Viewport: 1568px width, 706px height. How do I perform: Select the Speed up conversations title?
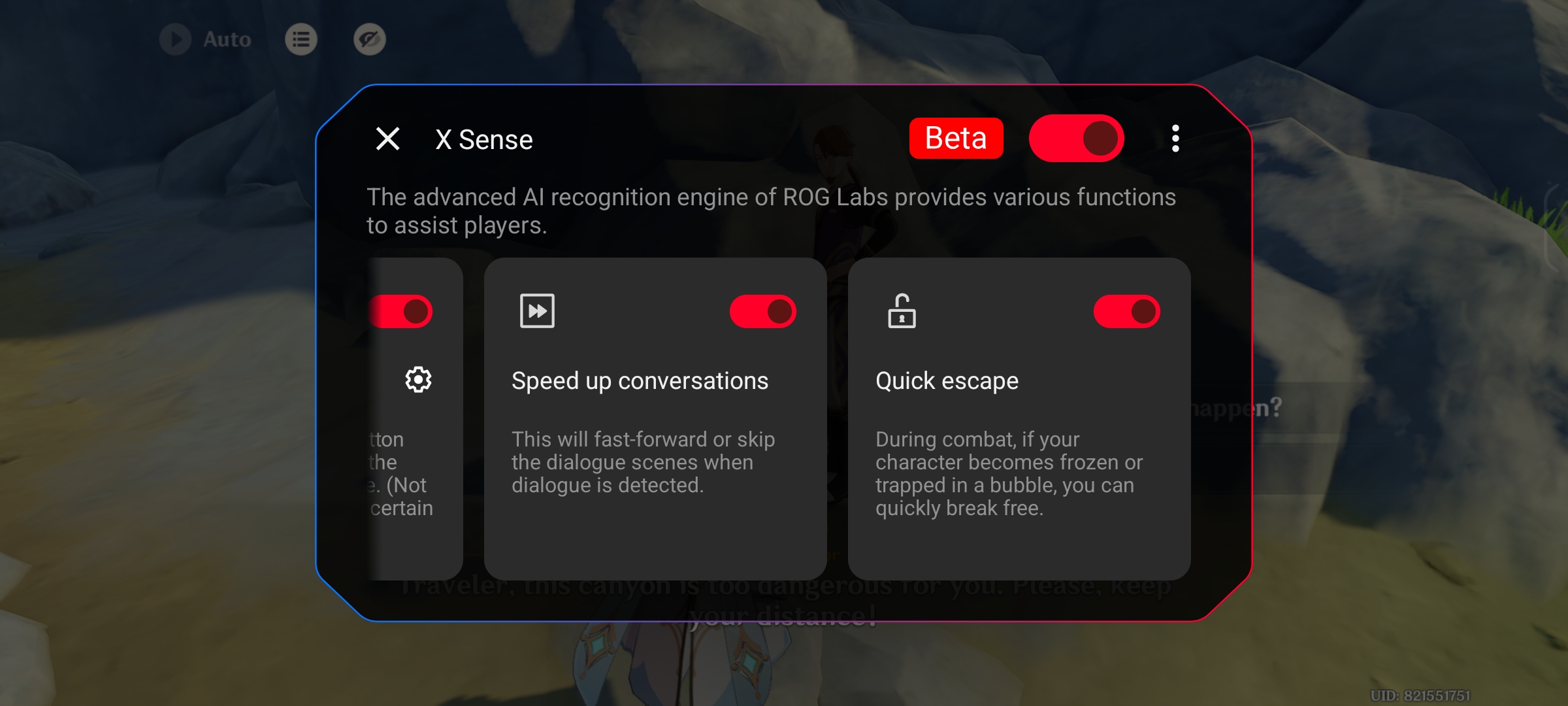pos(640,381)
